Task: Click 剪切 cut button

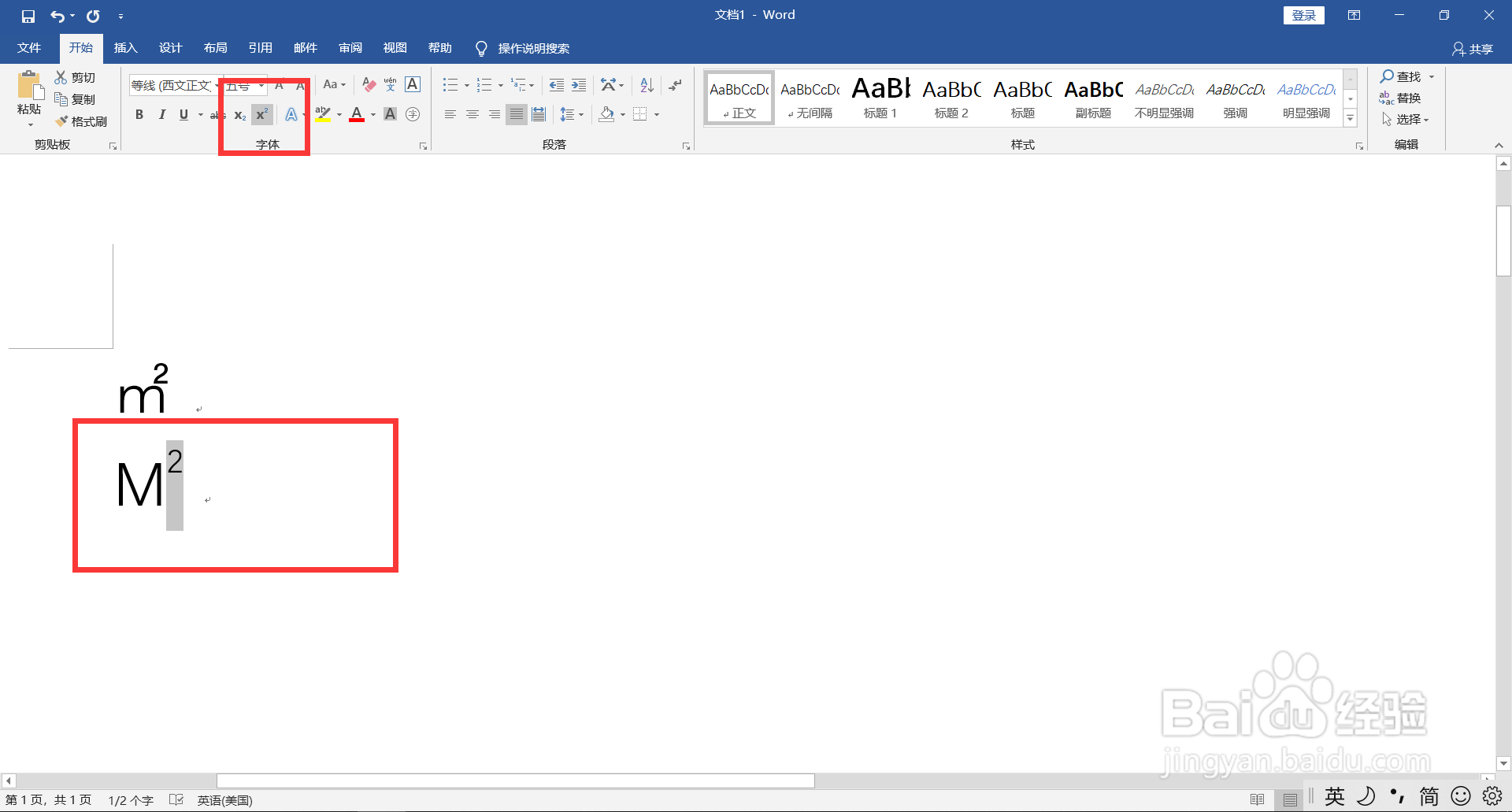Action: [75, 77]
